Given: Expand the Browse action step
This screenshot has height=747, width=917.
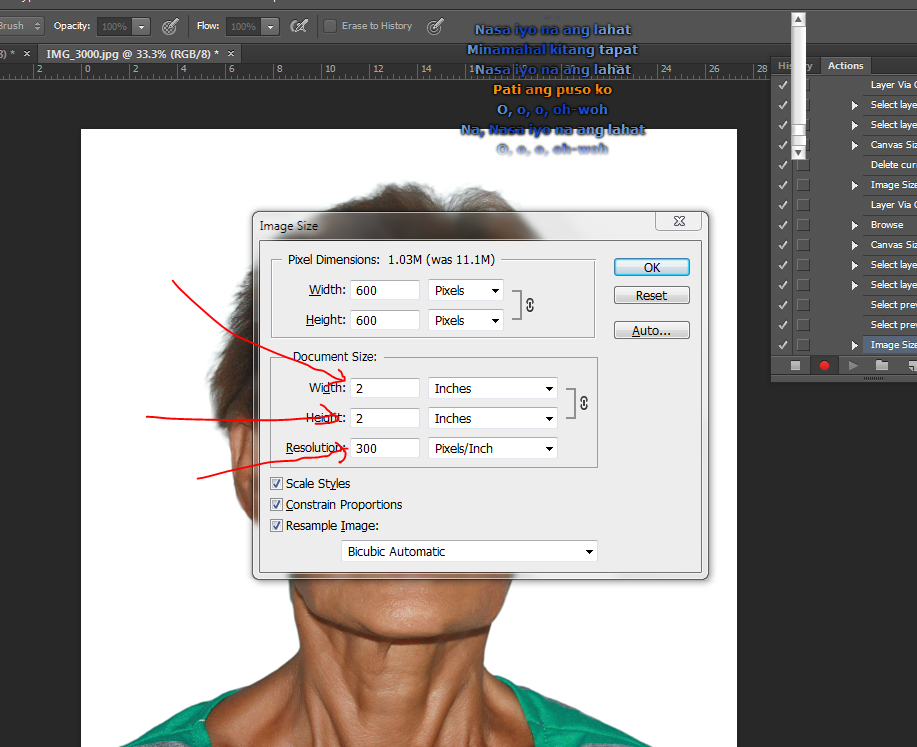Looking at the screenshot, I should [x=854, y=225].
